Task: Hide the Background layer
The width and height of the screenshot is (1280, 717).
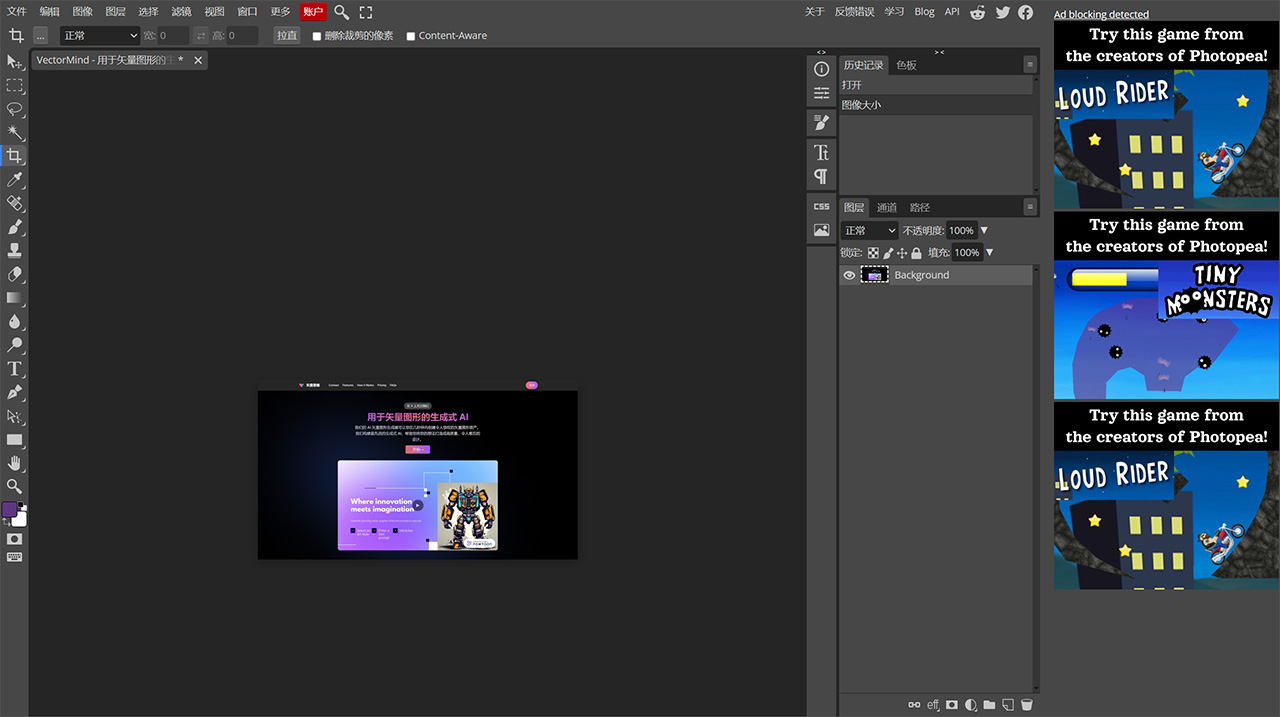Action: pos(848,274)
